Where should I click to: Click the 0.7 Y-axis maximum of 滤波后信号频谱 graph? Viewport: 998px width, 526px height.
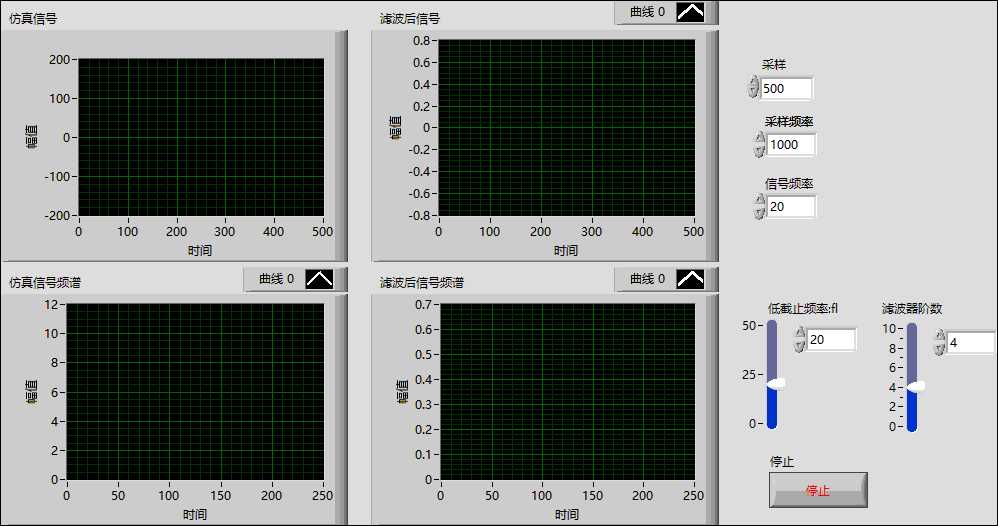coord(423,304)
